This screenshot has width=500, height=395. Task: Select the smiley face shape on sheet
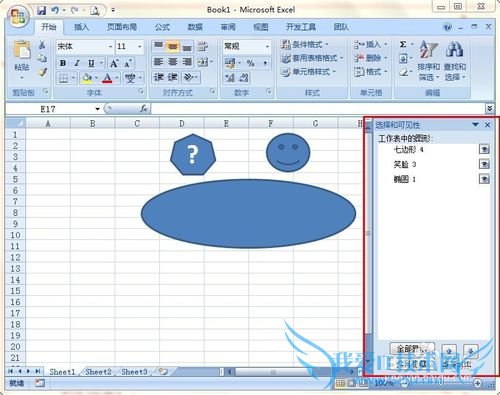coord(288,153)
